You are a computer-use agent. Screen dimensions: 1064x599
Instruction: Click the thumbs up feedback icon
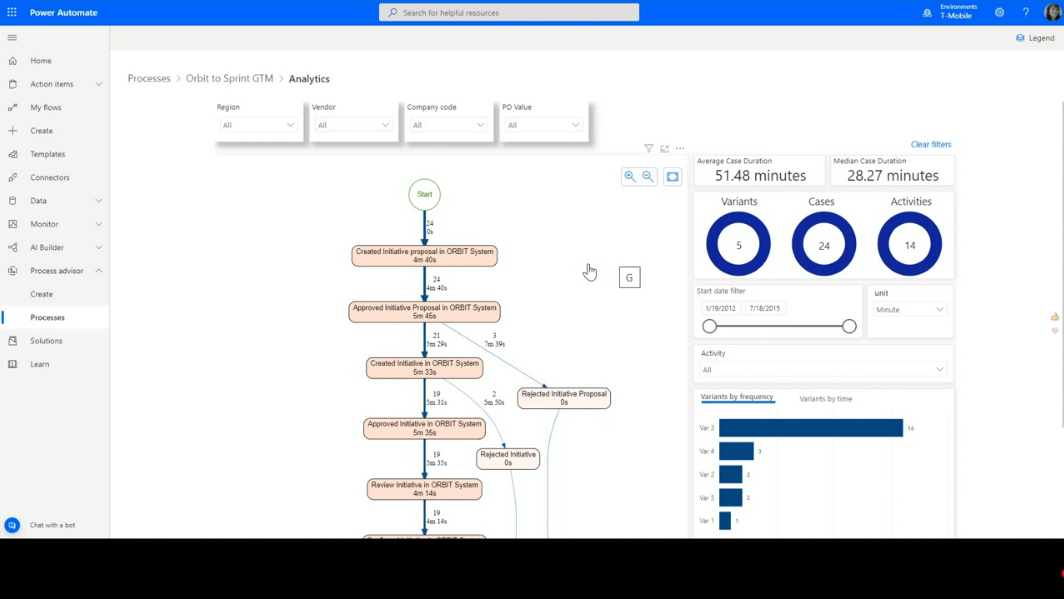pos(1054,317)
